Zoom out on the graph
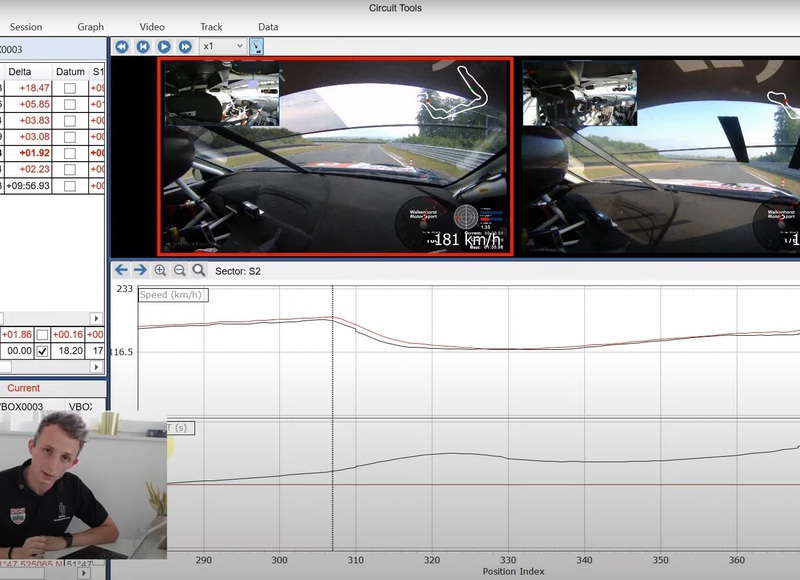 [180, 270]
